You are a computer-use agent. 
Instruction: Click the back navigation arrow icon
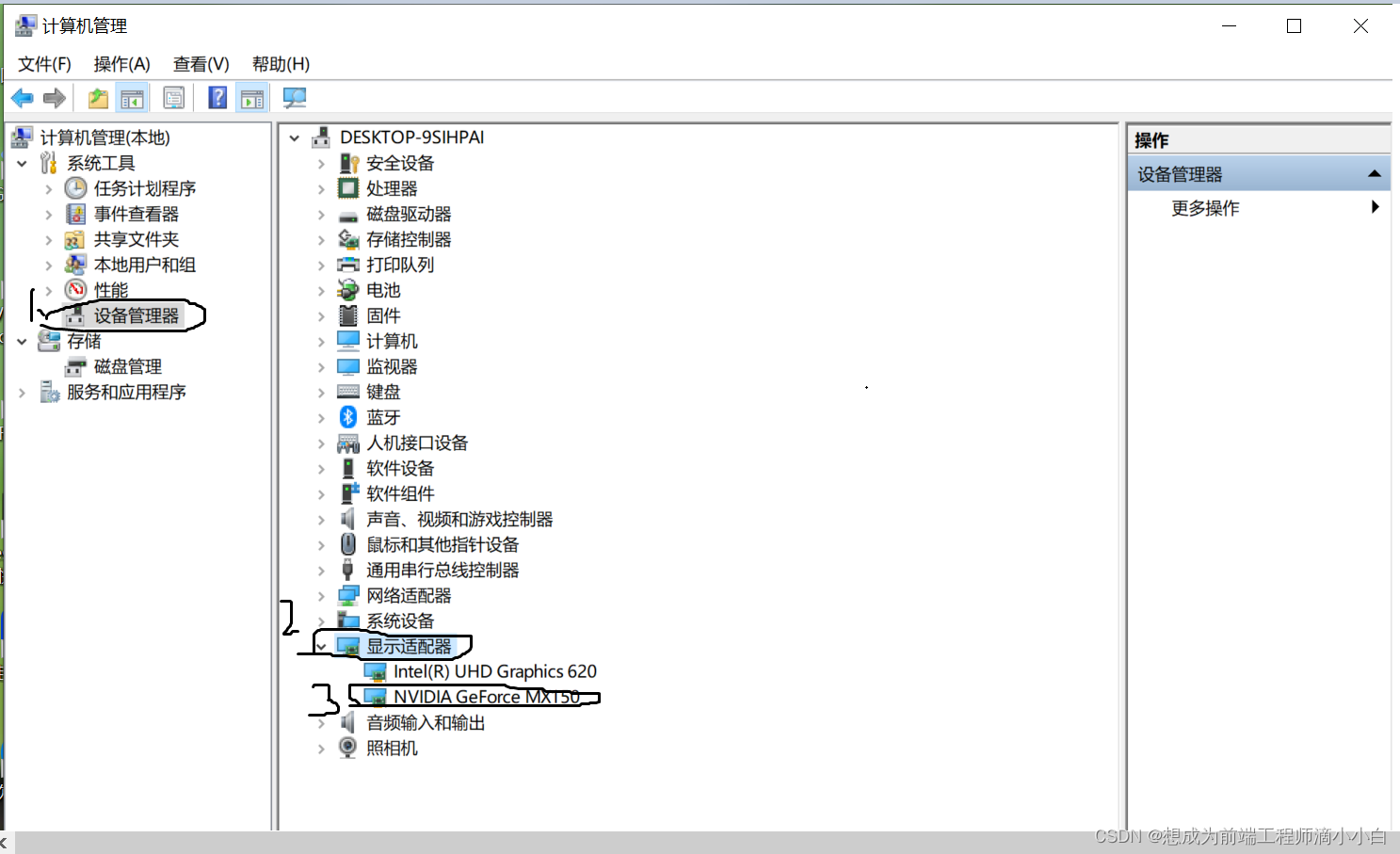point(22,97)
